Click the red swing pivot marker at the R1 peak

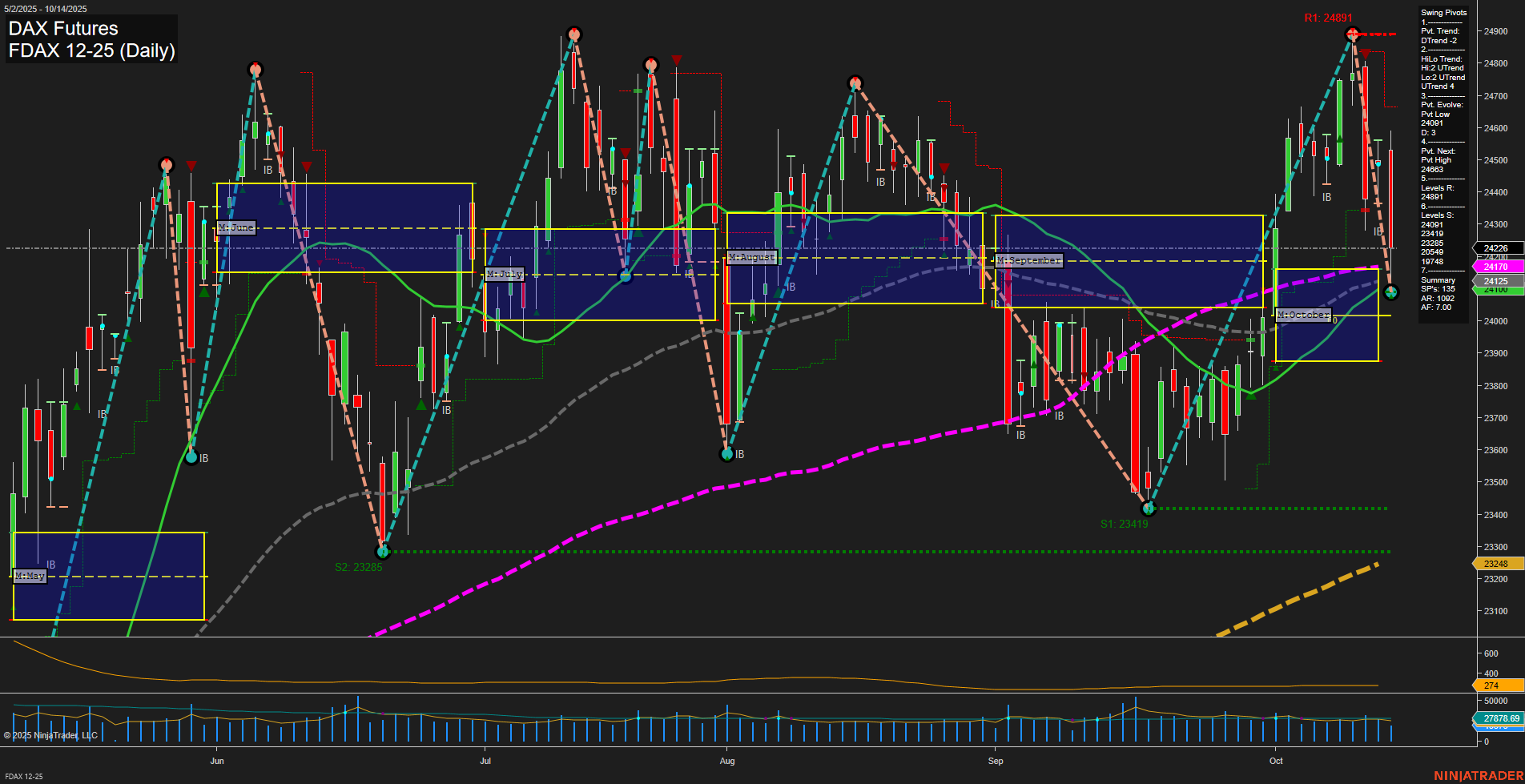click(1351, 34)
